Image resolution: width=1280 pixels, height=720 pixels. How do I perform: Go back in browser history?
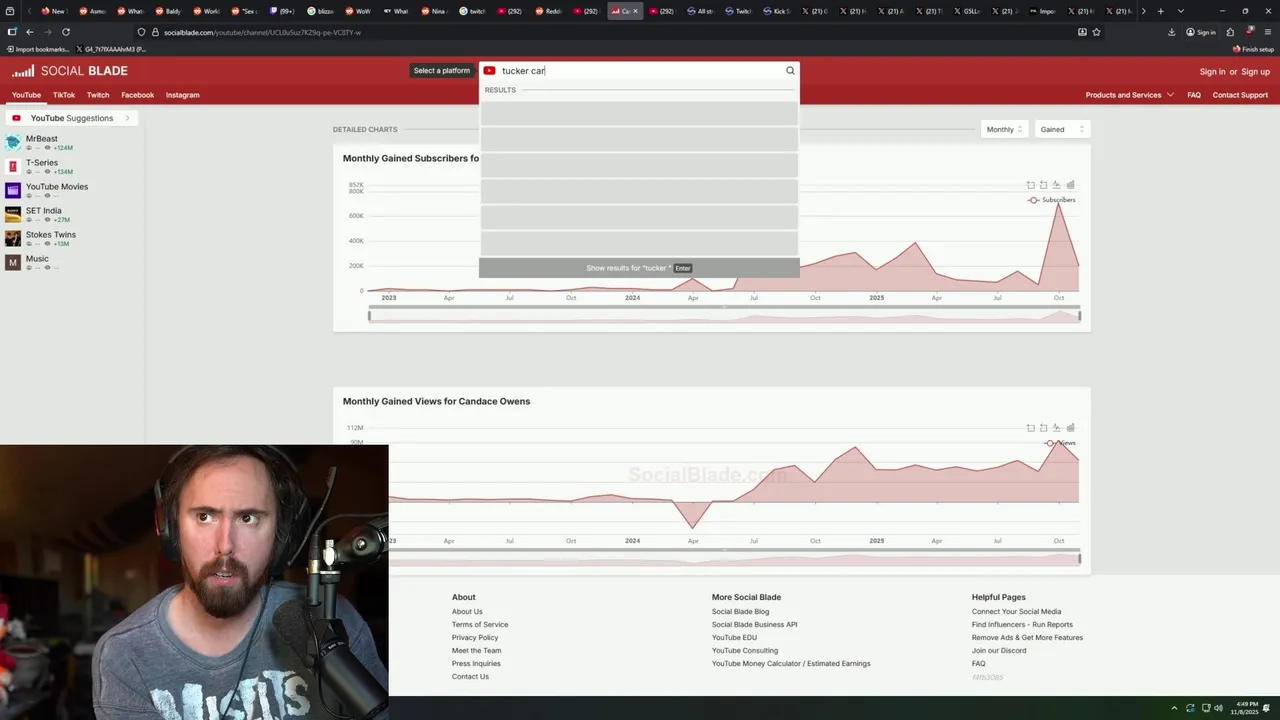click(30, 32)
